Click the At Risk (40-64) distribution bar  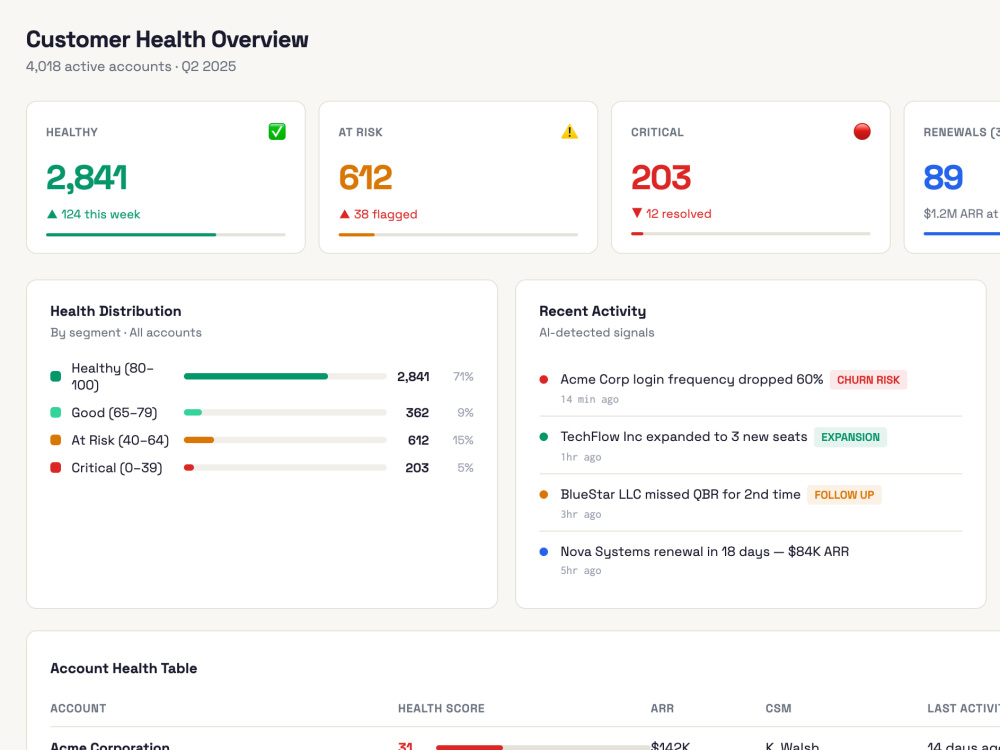(x=285, y=440)
